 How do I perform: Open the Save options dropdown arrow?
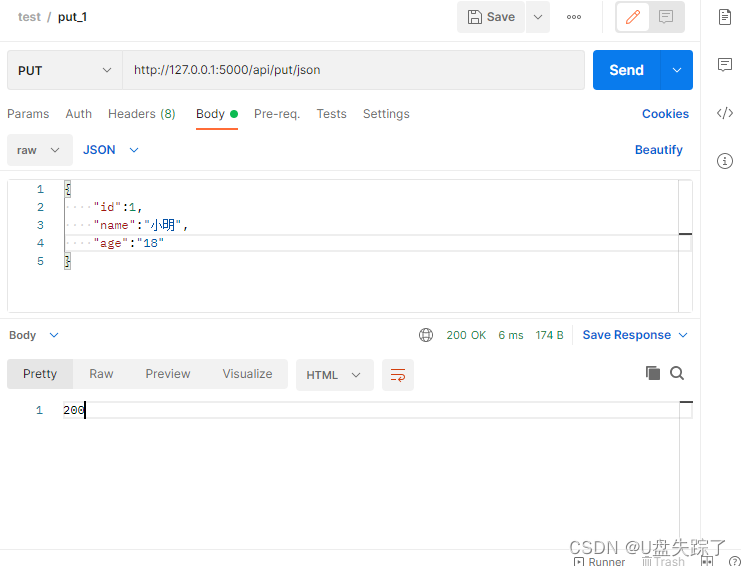coord(538,17)
